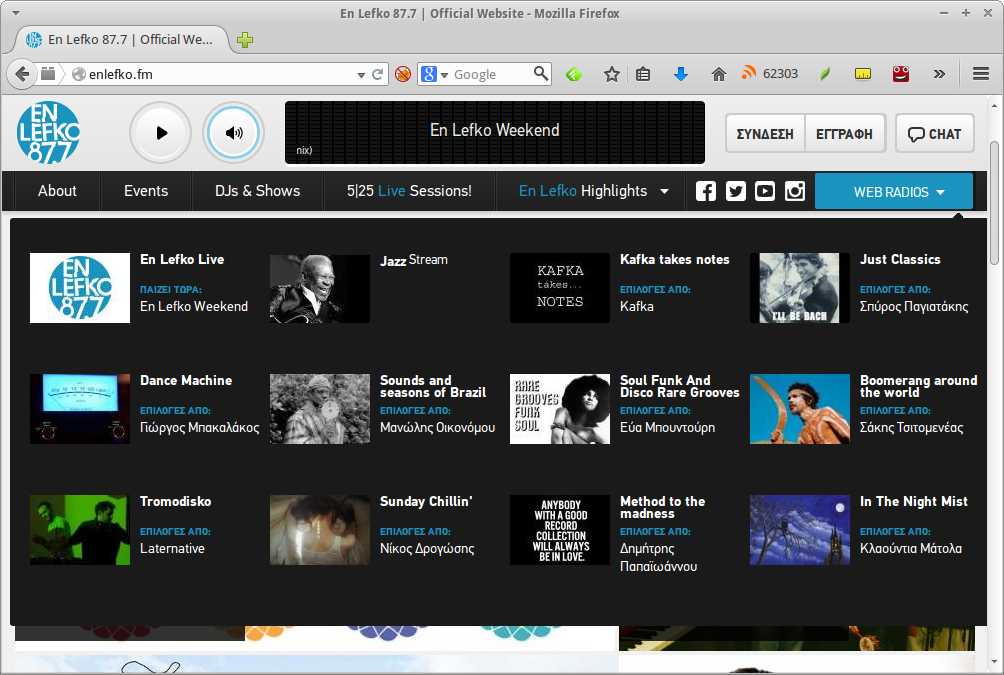The width and height of the screenshot is (1004, 675).
Task: Show more toolbar items with the overflow chevron
Action: click(x=939, y=74)
